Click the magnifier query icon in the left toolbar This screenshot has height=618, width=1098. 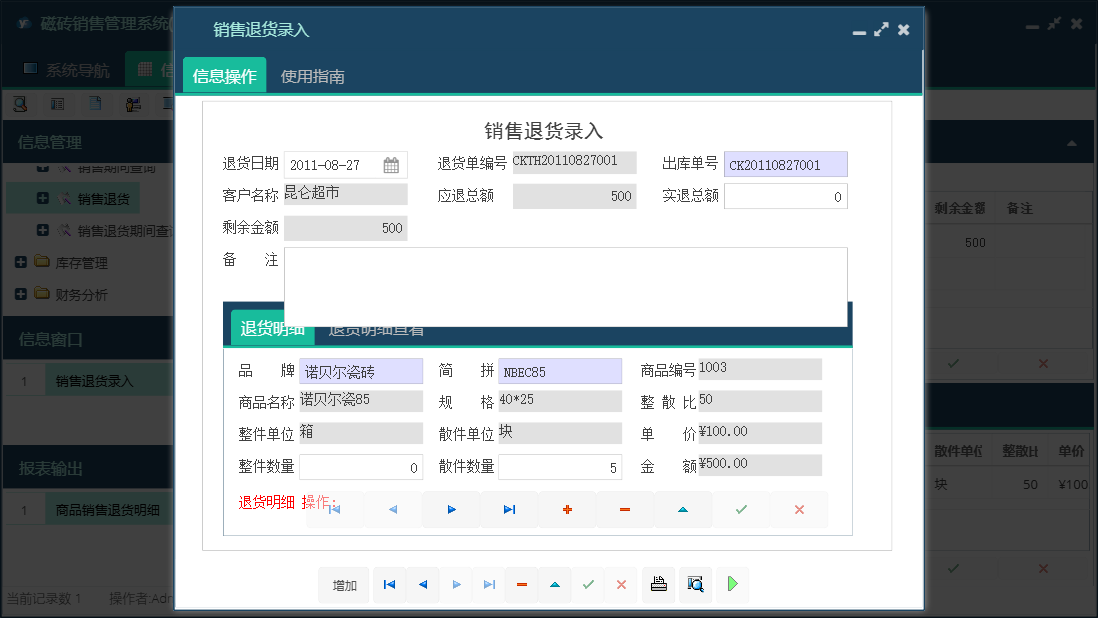[20, 103]
